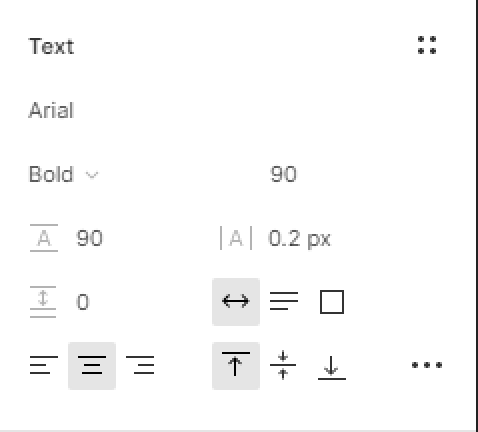Expand the chevron beside Bold

92,175
